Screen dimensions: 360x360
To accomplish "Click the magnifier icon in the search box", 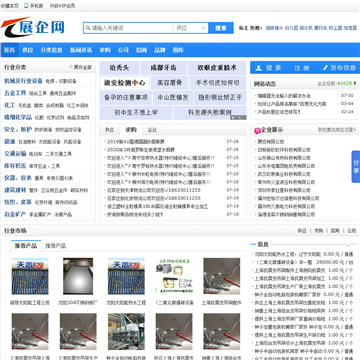I will [88, 28].
